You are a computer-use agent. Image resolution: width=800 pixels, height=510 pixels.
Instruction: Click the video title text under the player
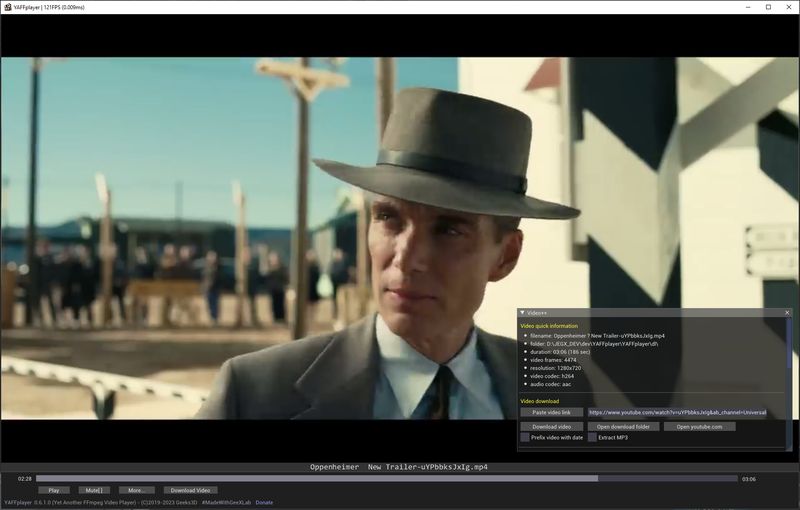point(398,467)
